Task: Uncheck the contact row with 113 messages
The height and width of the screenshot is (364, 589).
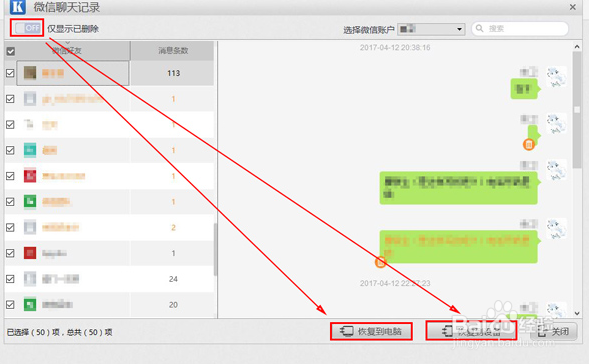Action: pyautogui.click(x=11, y=73)
